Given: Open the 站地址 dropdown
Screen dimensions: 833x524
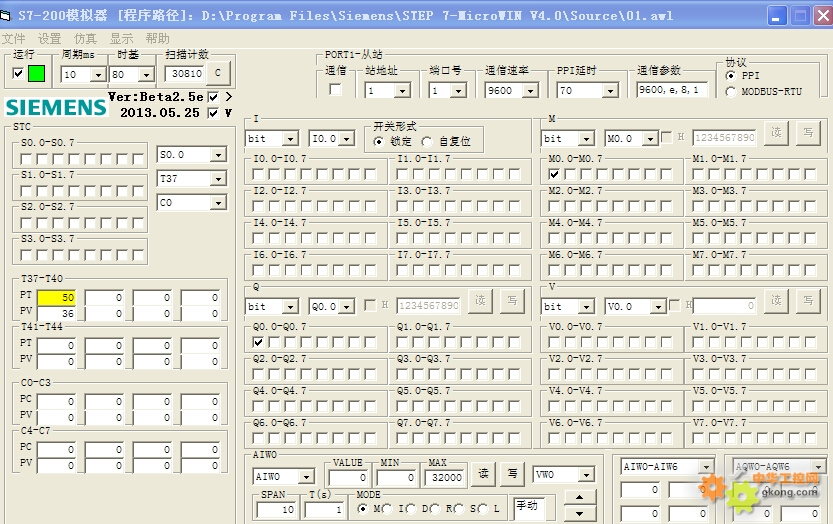Looking at the screenshot, I should pyautogui.click(x=403, y=91).
